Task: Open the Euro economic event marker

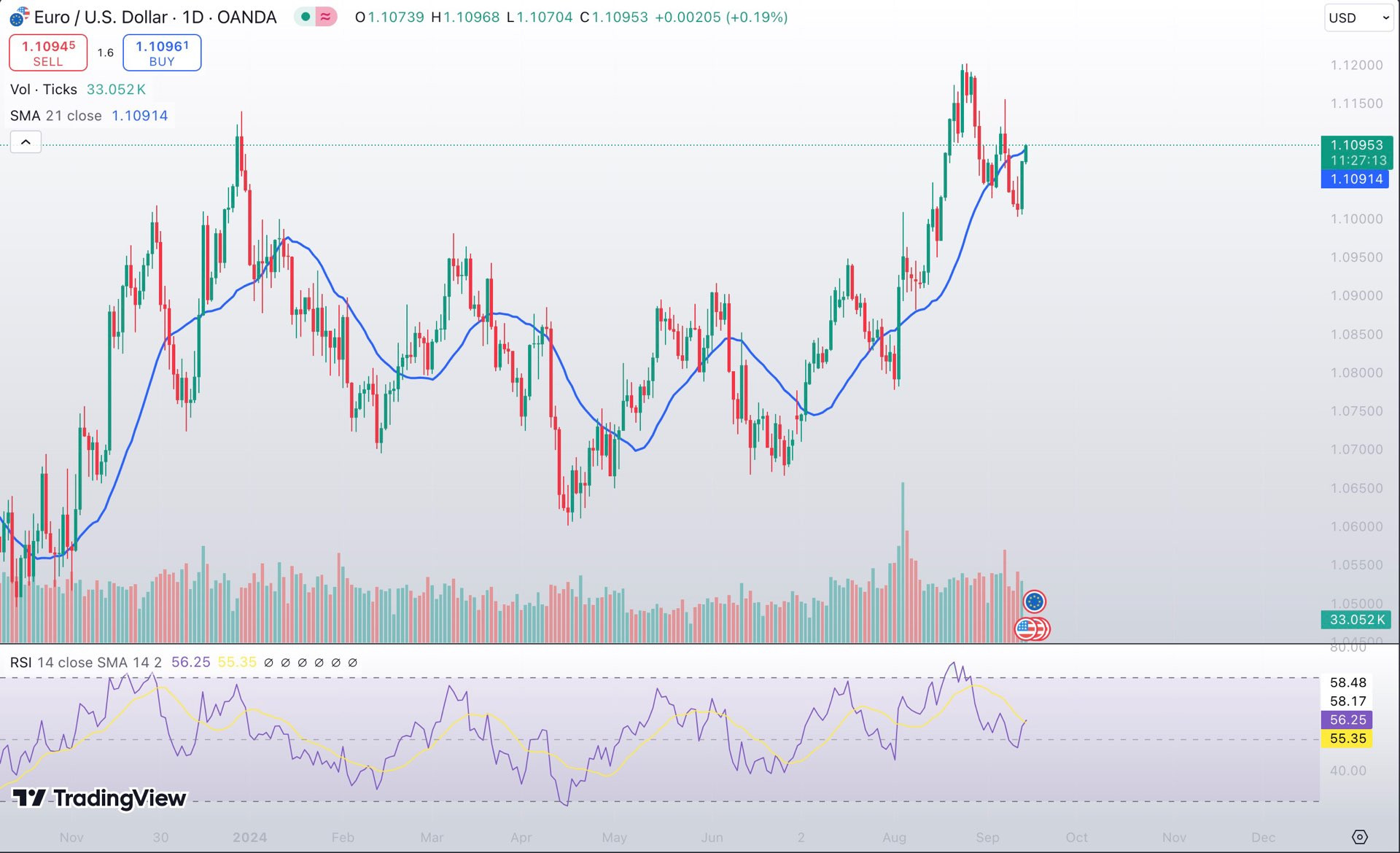Action: click(1034, 601)
